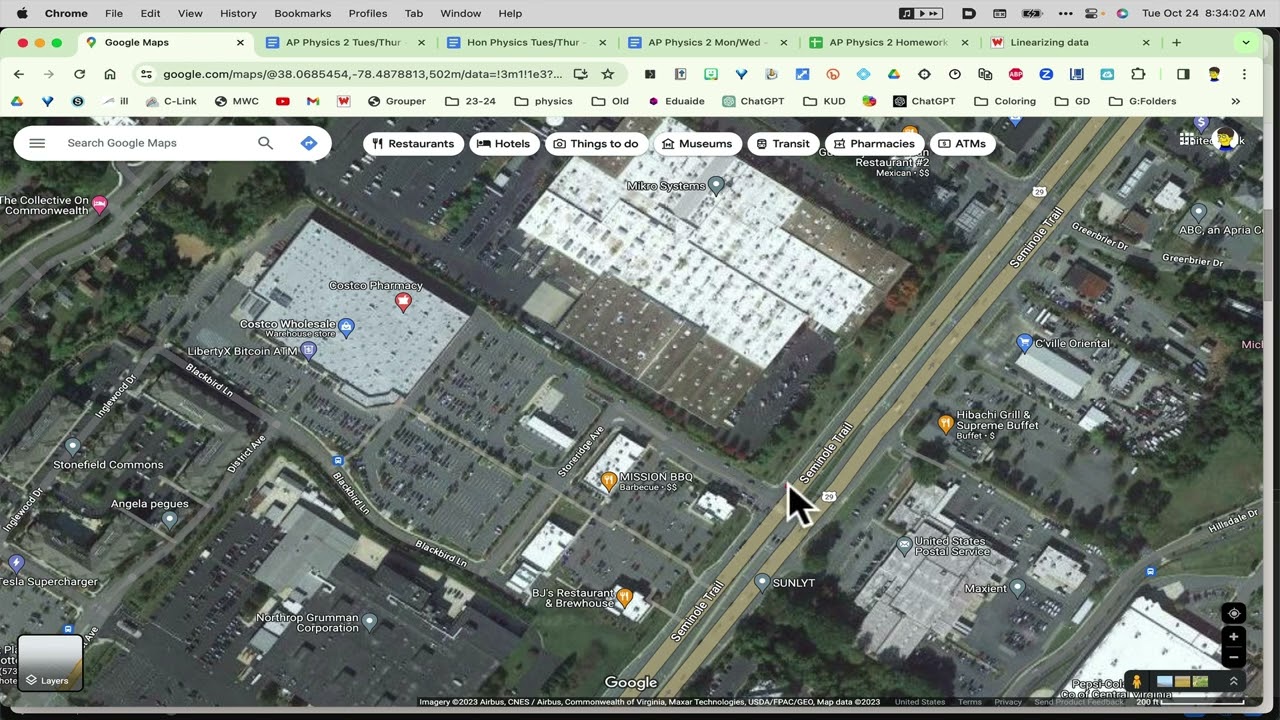Click the address bar URL
The width and height of the screenshot is (1280, 720).
[361, 74]
